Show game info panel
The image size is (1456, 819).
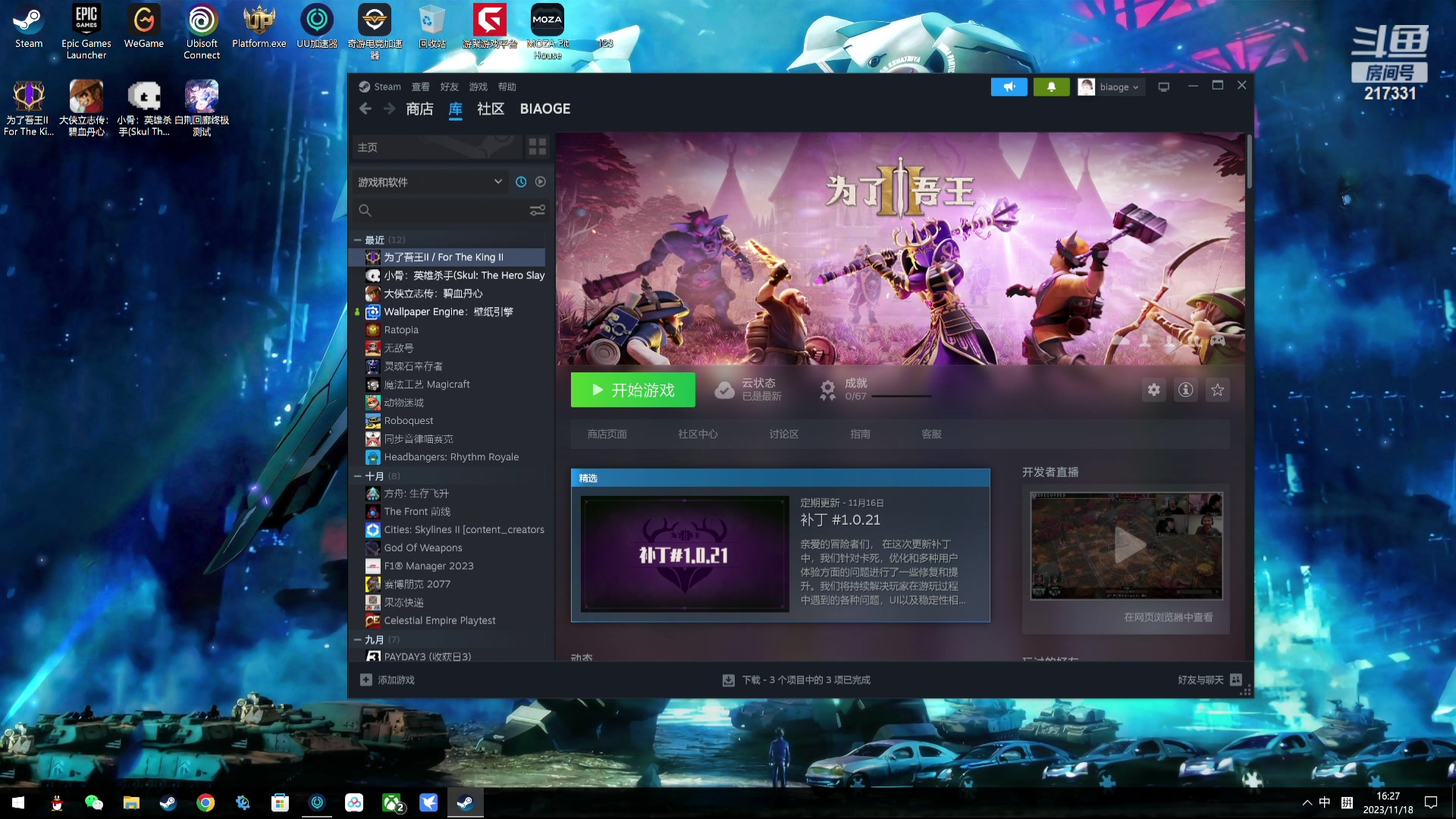(x=1185, y=390)
